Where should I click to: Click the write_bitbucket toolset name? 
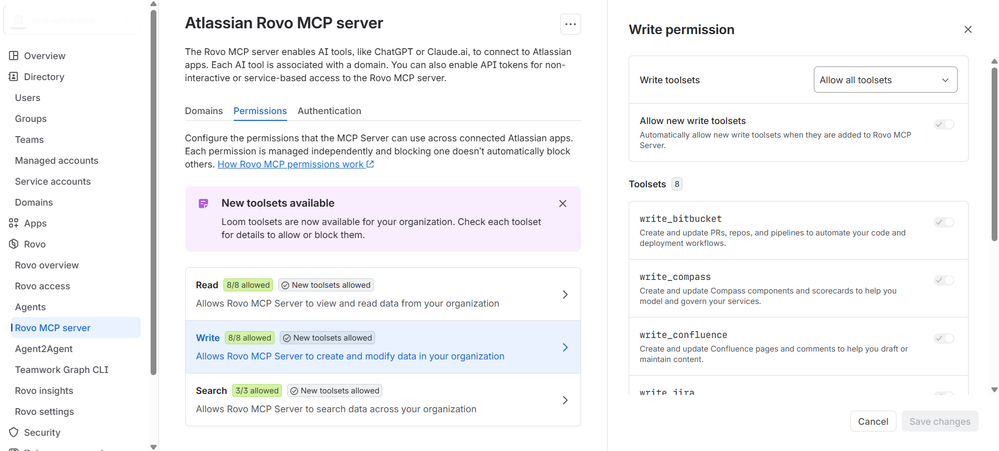(680, 218)
